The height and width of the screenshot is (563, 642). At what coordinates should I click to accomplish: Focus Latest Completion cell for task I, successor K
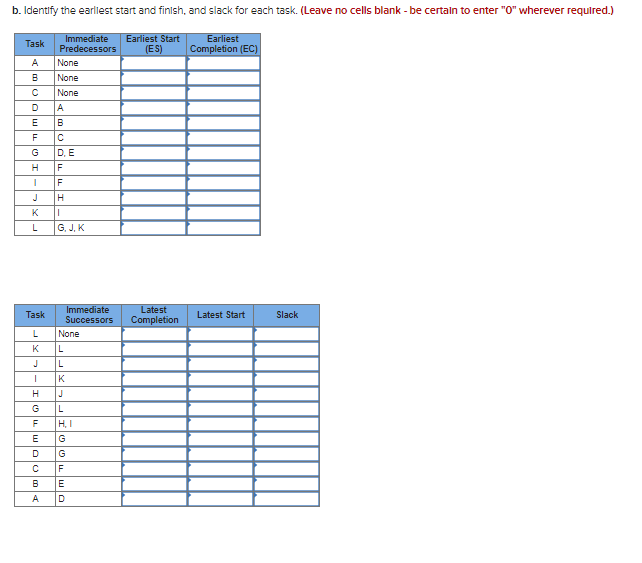pyautogui.click(x=154, y=379)
